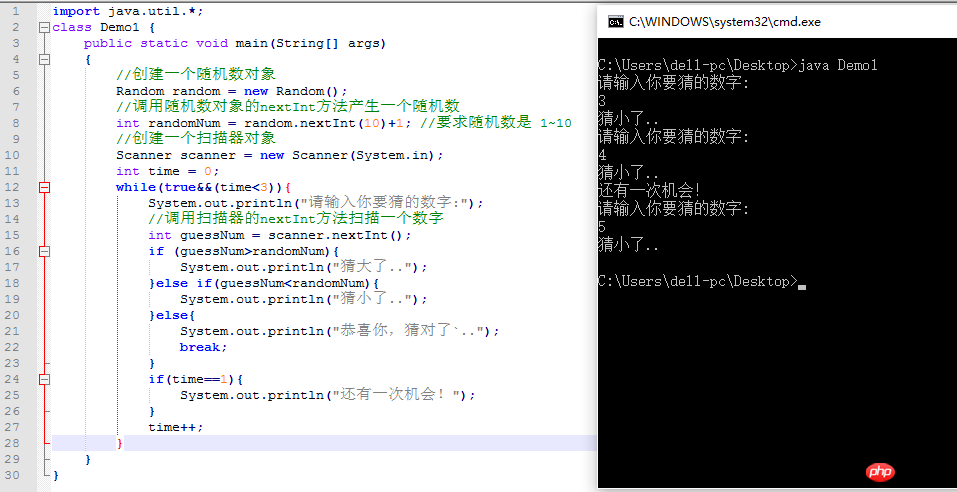
Task: Click the comment '//要求随机数是 1~10'
Action: [x=496, y=123]
